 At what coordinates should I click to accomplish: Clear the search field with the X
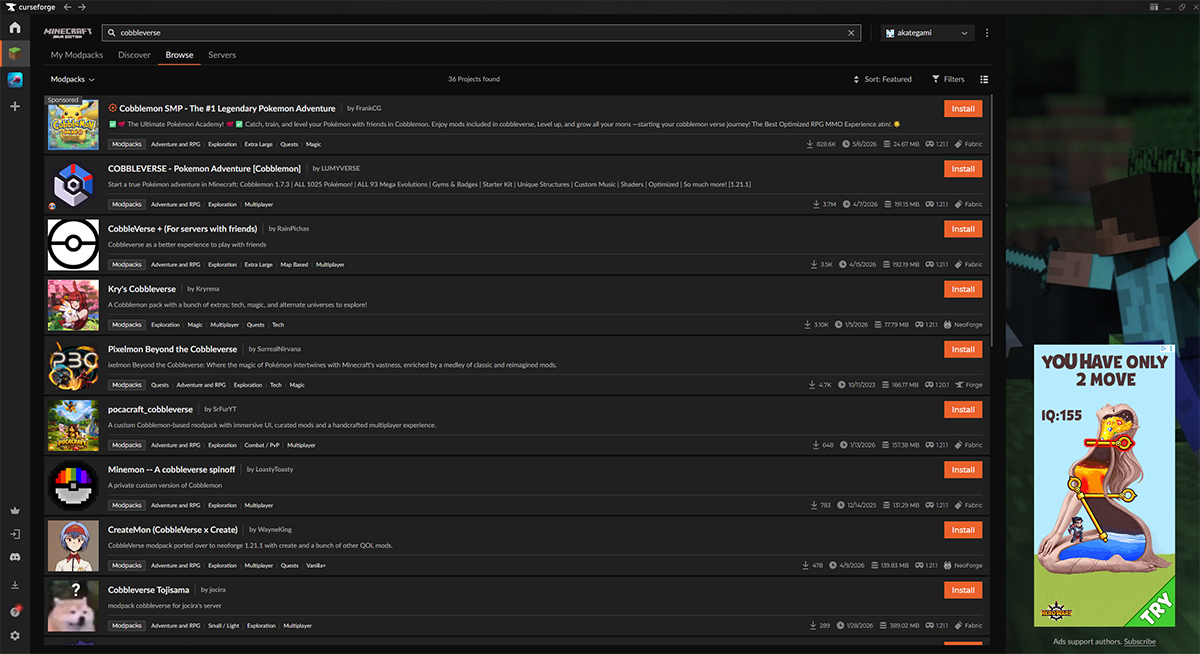(x=852, y=33)
